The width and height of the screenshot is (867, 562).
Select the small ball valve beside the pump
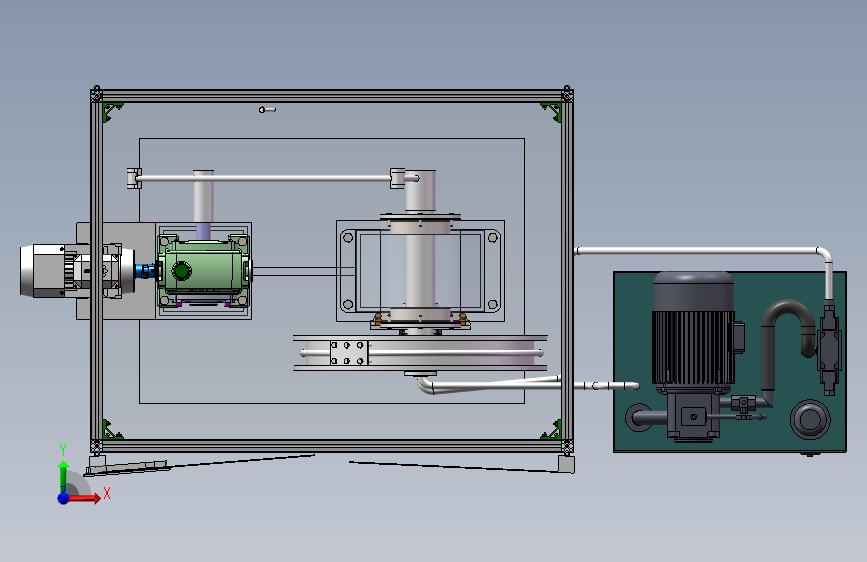click(x=743, y=404)
